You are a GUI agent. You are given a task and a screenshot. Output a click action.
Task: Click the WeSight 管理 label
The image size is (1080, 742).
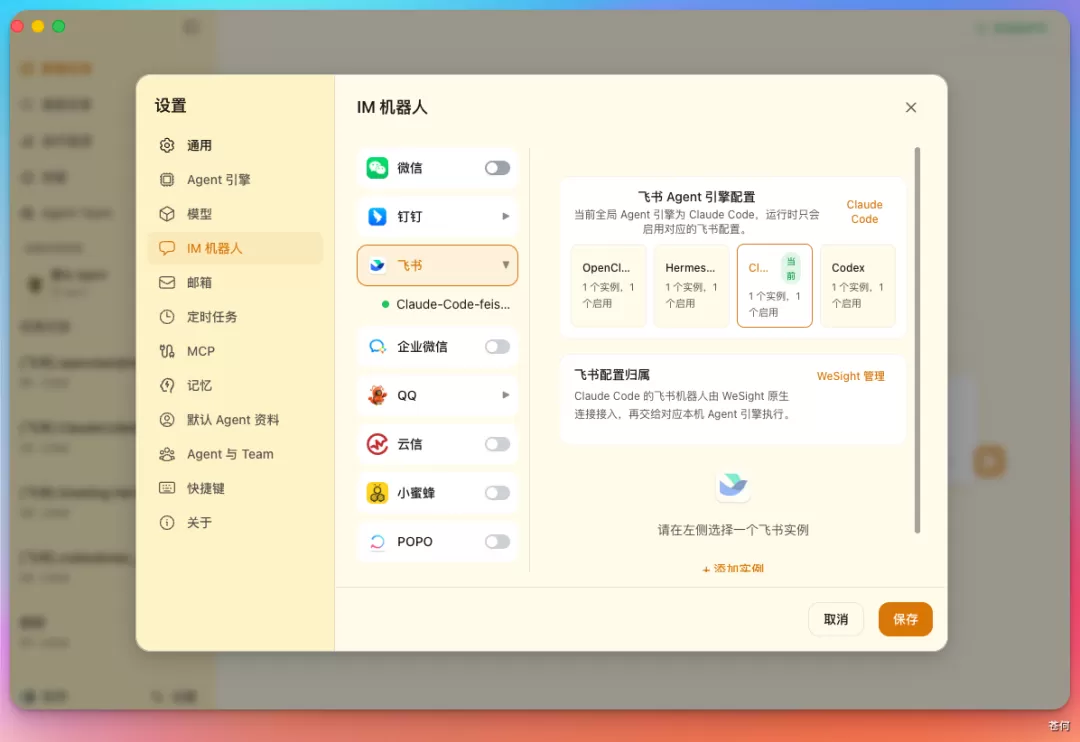coord(851,376)
